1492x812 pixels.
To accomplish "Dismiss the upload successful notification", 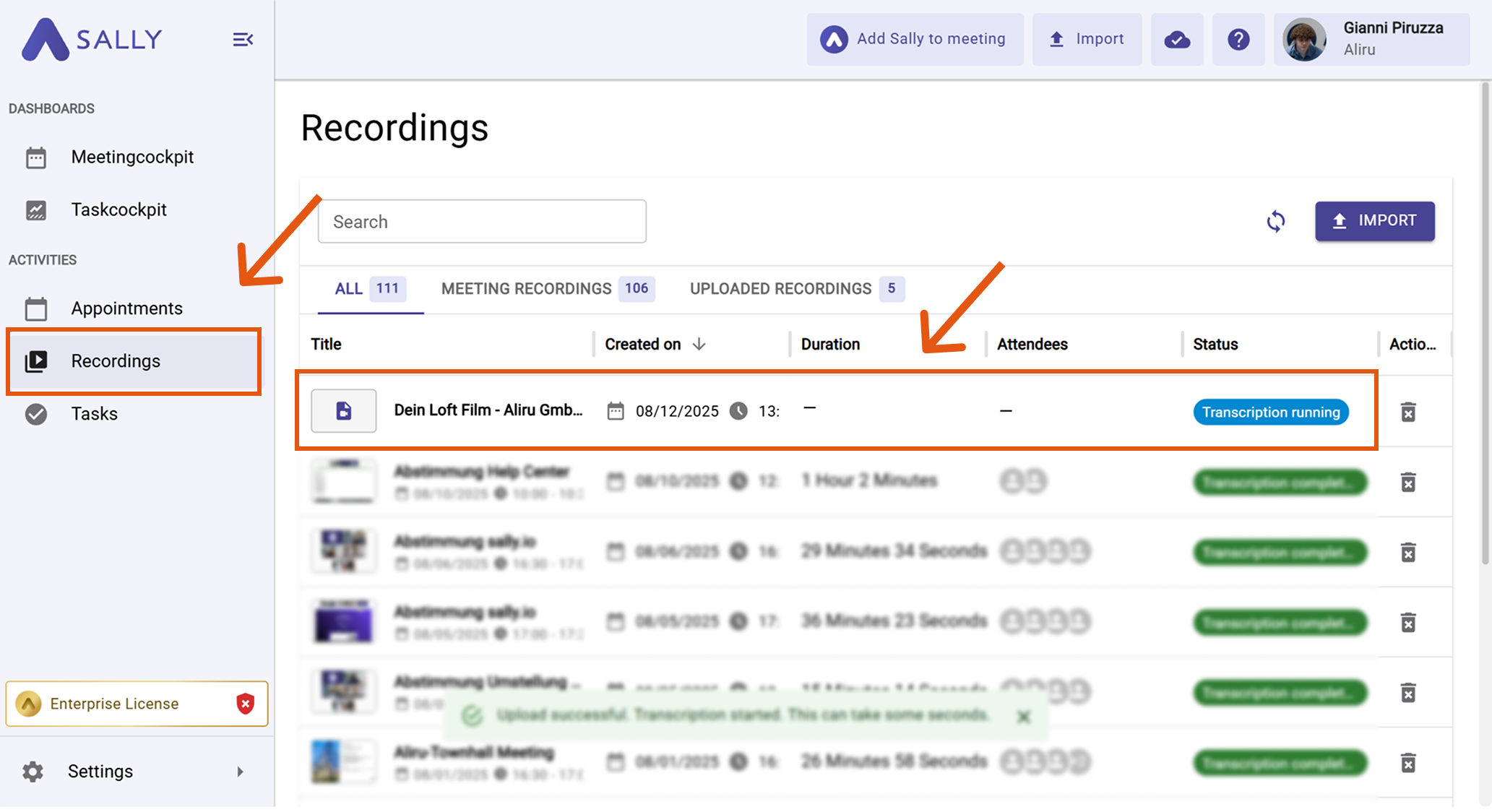I will coord(1023,717).
